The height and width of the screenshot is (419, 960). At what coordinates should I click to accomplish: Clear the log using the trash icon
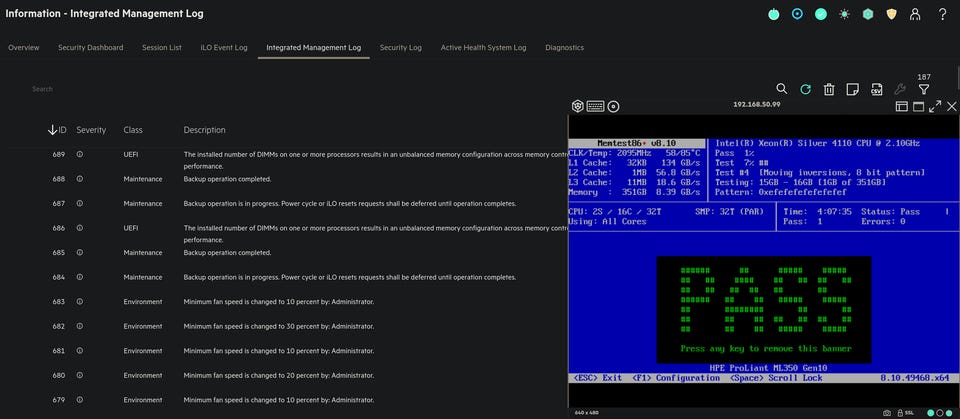pos(829,89)
